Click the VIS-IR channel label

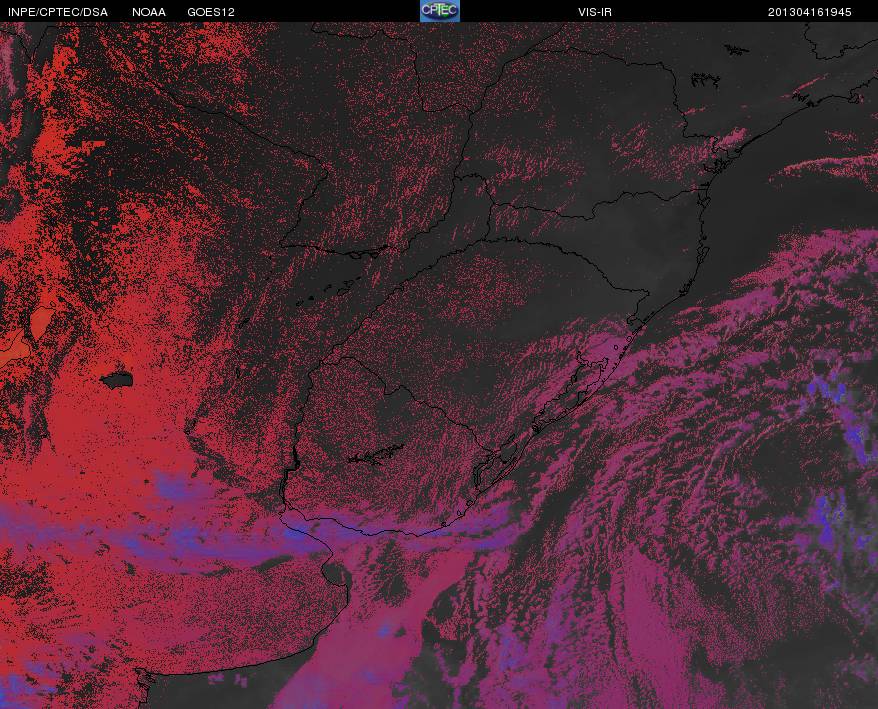pos(595,12)
